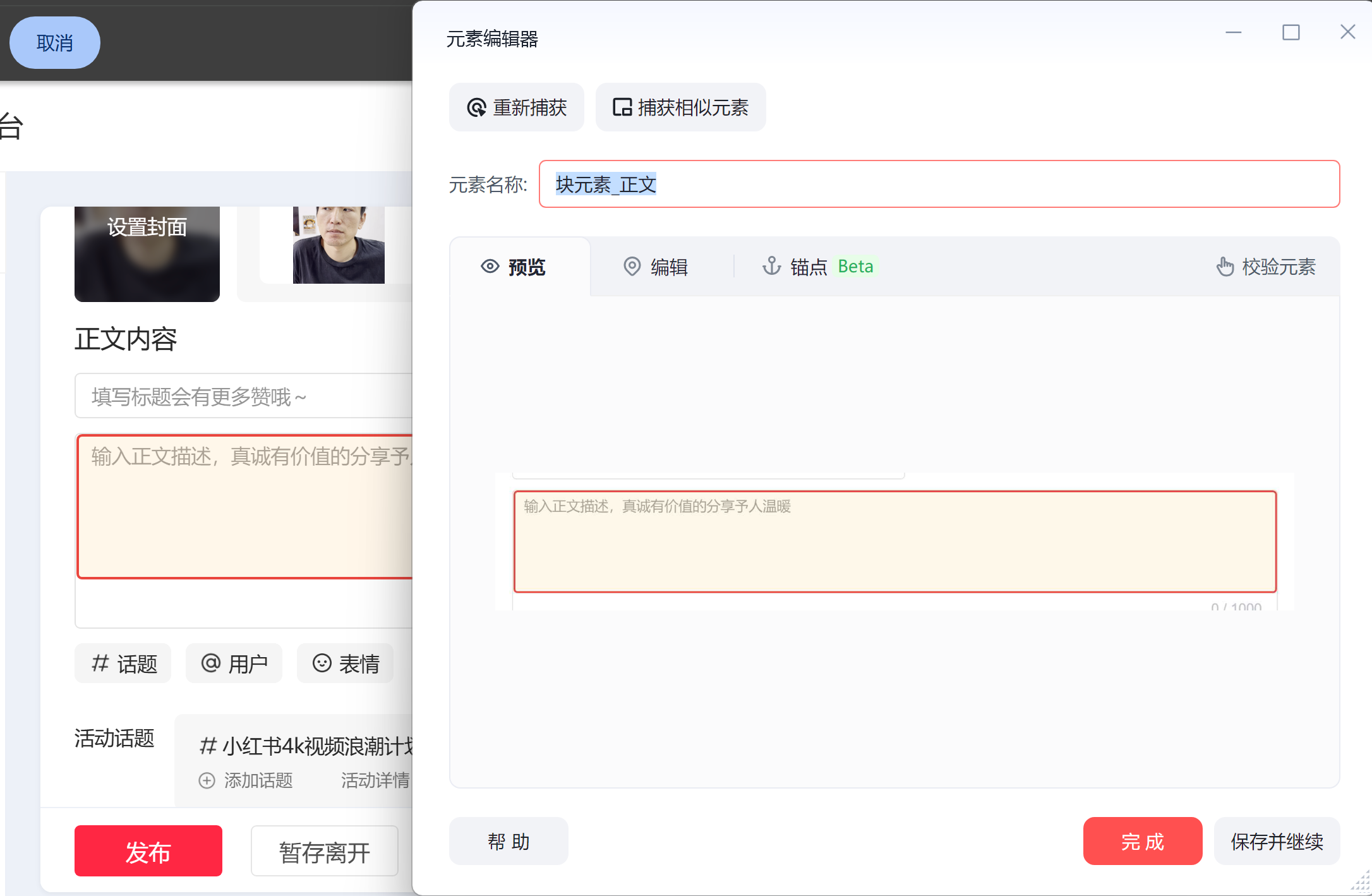1372x896 pixels.
Task: Open the 活动详情 link
Action: (x=375, y=780)
